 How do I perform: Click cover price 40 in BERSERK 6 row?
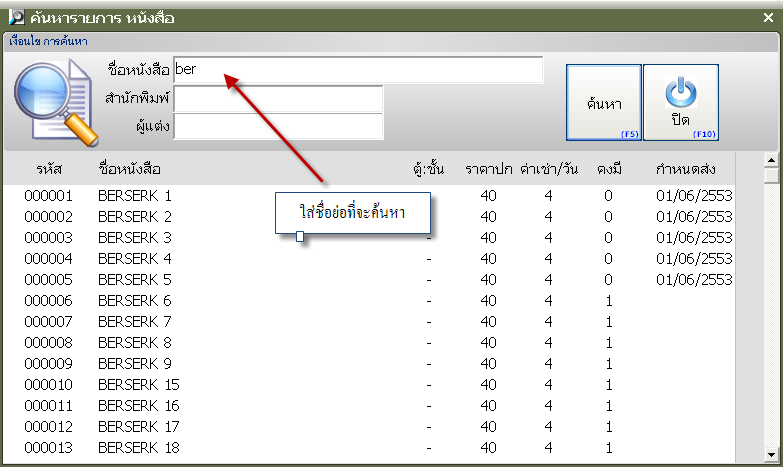488,301
